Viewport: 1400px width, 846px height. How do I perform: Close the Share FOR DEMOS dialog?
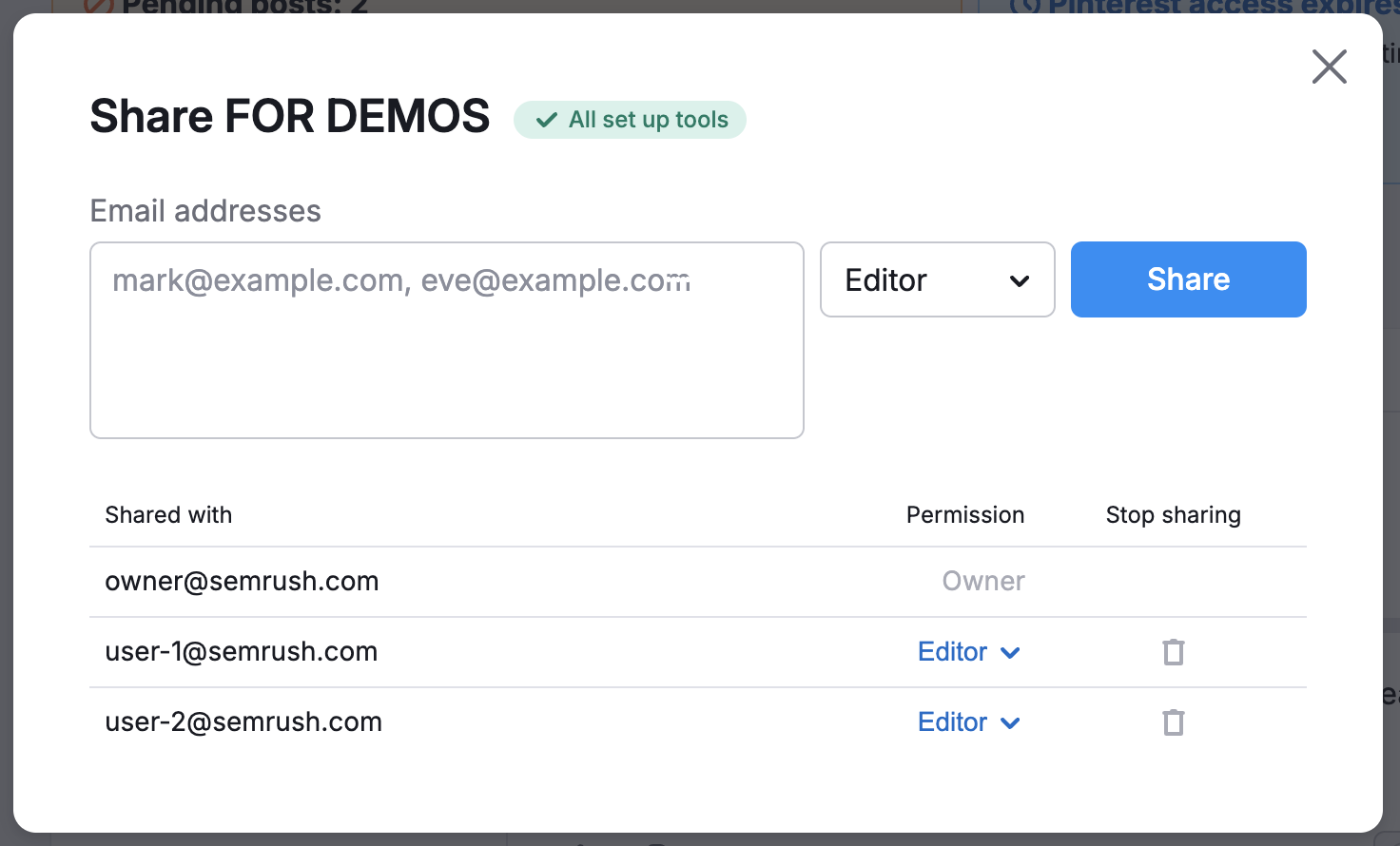click(x=1329, y=67)
